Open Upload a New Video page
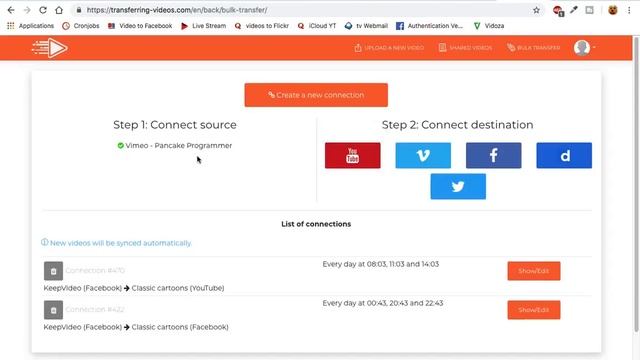The height and width of the screenshot is (360, 640). pyautogui.click(x=389, y=48)
